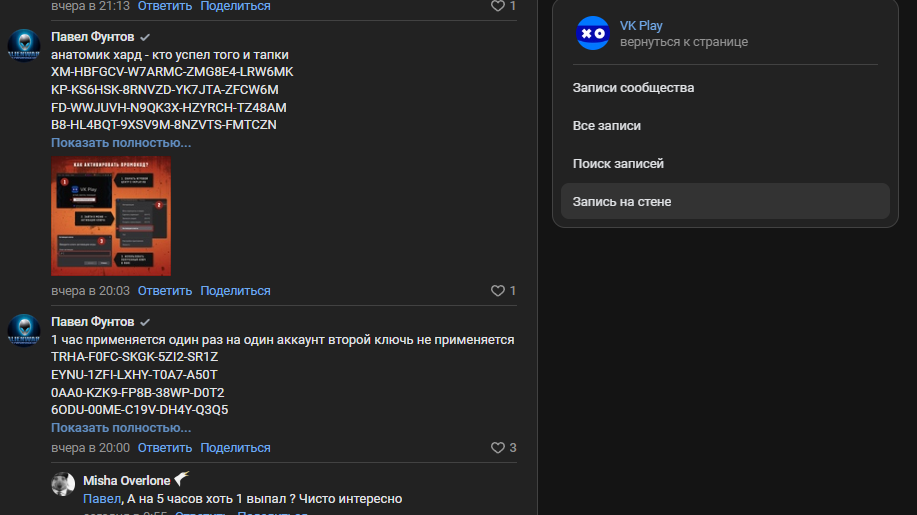Open Павел Фунтов avatar on 1 час comment
Screen dimensions: 917x515
click(x=24, y=330)
